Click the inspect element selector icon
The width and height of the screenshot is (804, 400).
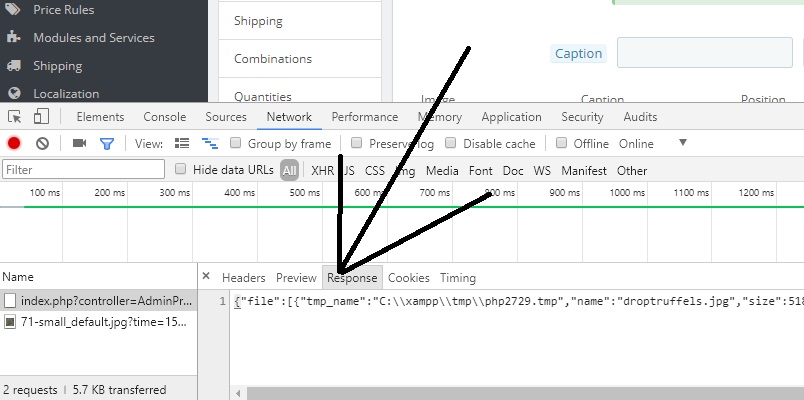(15, 117)
